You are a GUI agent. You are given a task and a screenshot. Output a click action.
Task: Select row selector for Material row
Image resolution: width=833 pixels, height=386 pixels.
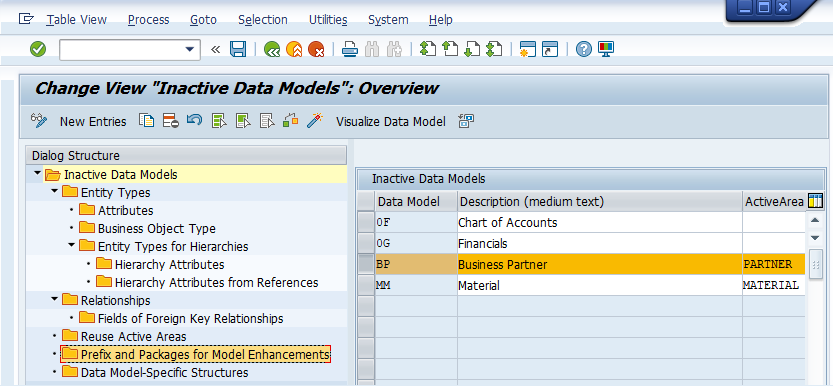tap(366, 286)
